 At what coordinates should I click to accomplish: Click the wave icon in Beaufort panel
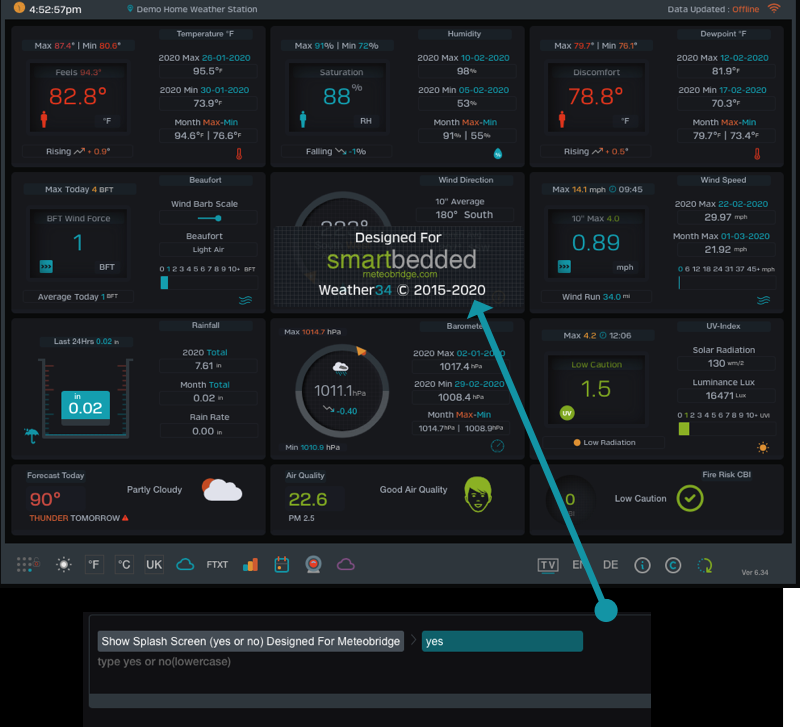(x=245, y=300)
